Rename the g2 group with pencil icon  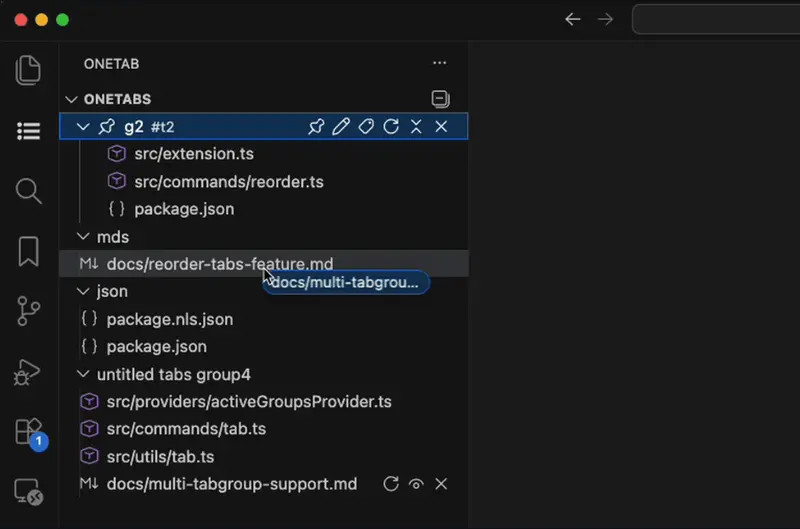[341, 127]
